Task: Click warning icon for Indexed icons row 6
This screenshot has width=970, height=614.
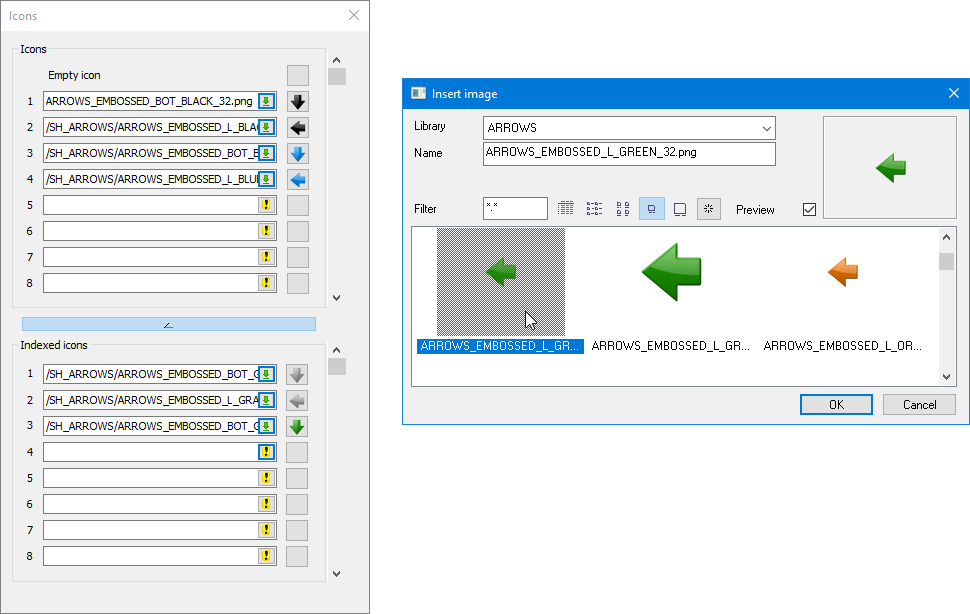Action: [x=267, y=504]
